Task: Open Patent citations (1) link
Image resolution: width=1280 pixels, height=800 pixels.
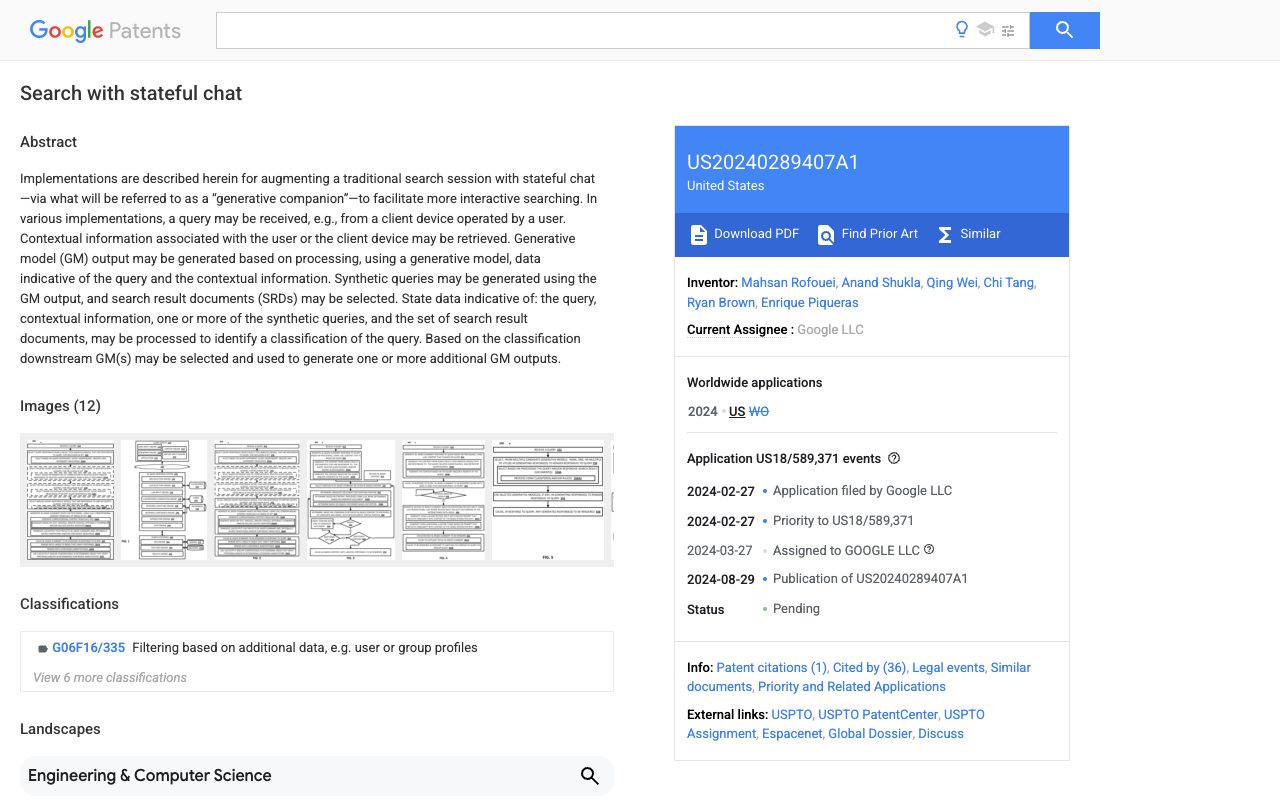Action: coord(772,667)
